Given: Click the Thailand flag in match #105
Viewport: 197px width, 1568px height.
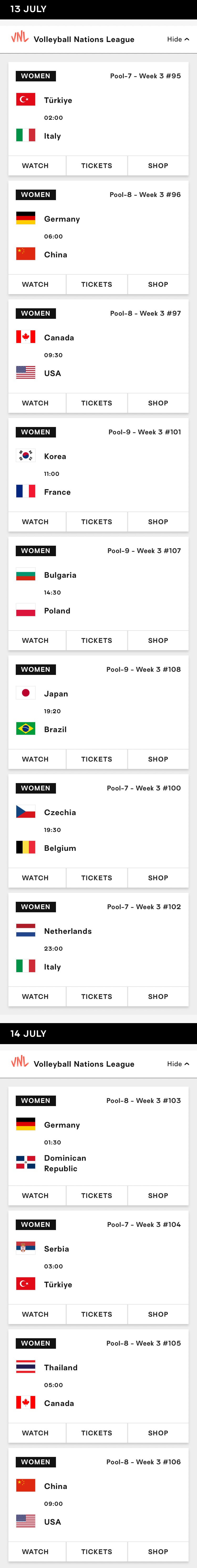Looking at the screenshot, I should (25, 1367).
